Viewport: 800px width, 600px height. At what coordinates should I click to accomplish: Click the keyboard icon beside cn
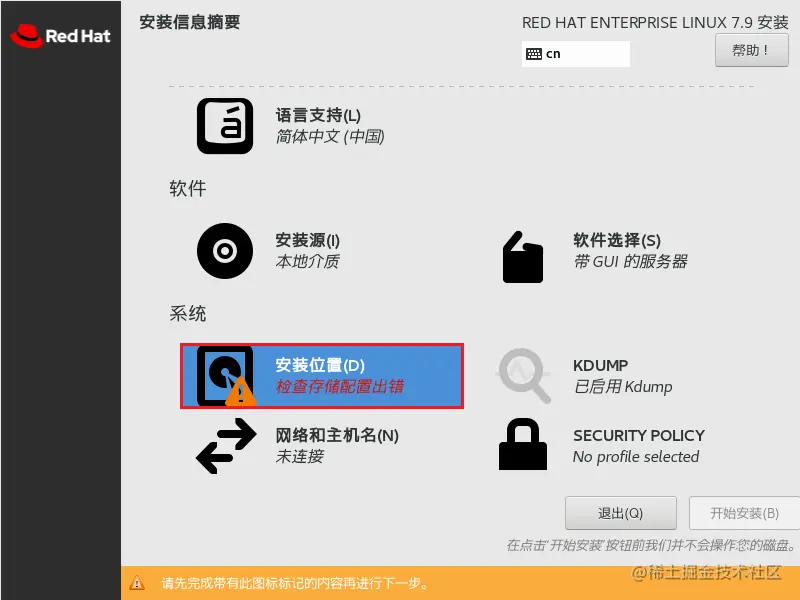[x=534, y=54]
